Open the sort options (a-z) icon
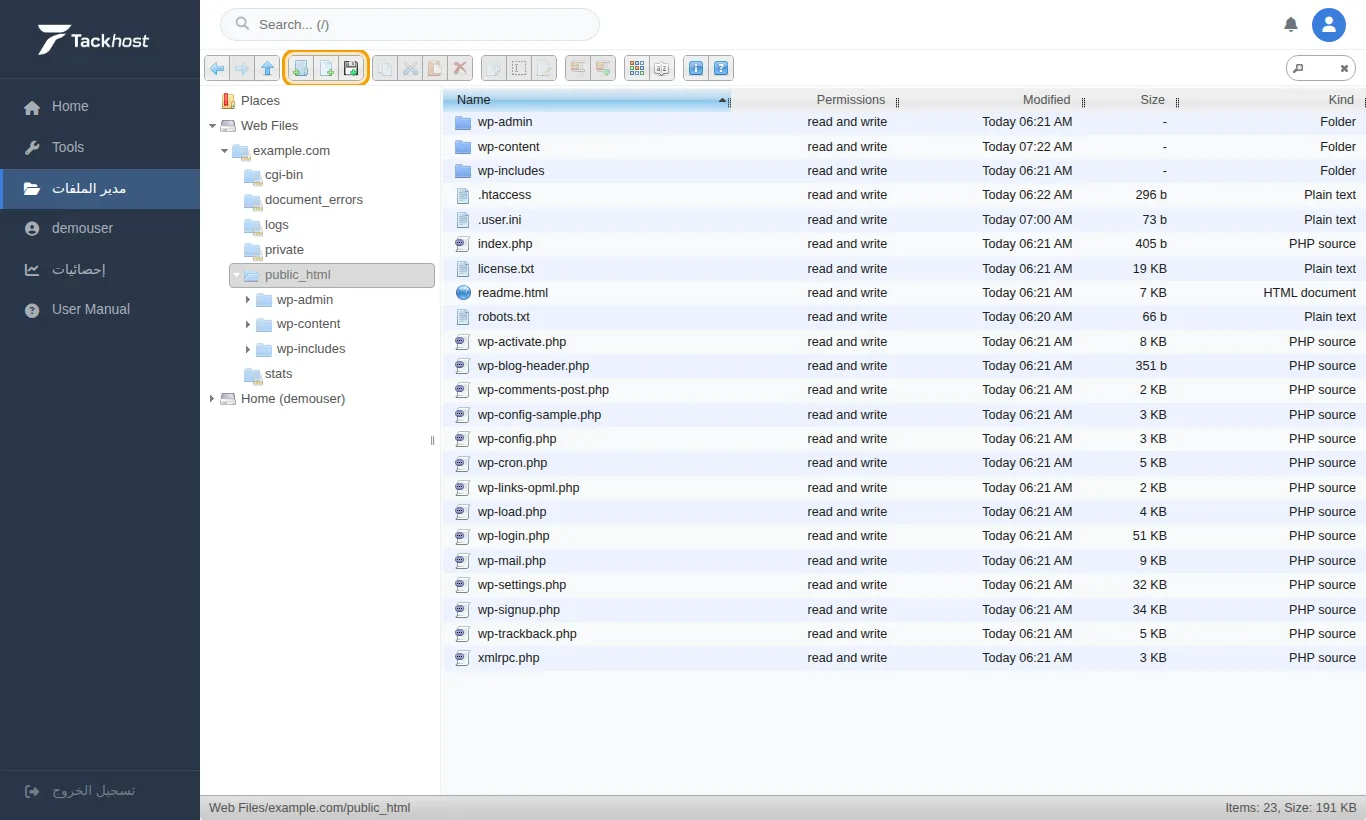 click(661, 68)
